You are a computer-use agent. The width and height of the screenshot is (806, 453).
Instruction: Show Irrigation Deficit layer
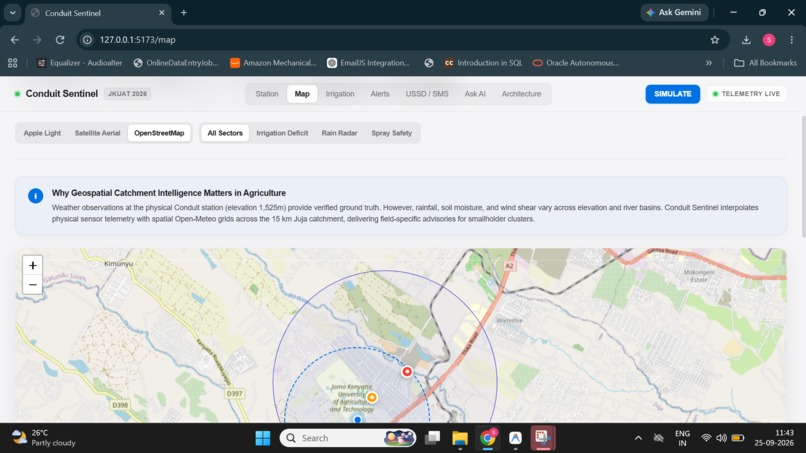coord(282,133)
